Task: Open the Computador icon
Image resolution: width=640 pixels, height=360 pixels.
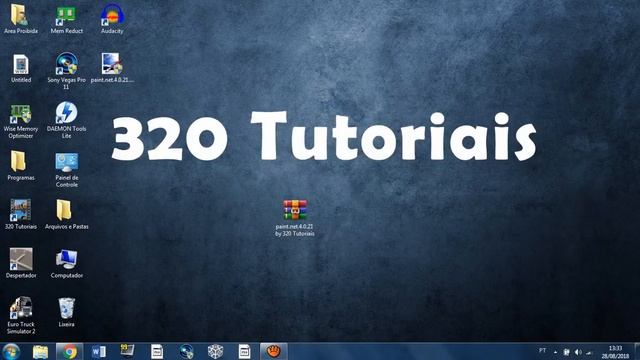Action: tap(66, 259)
